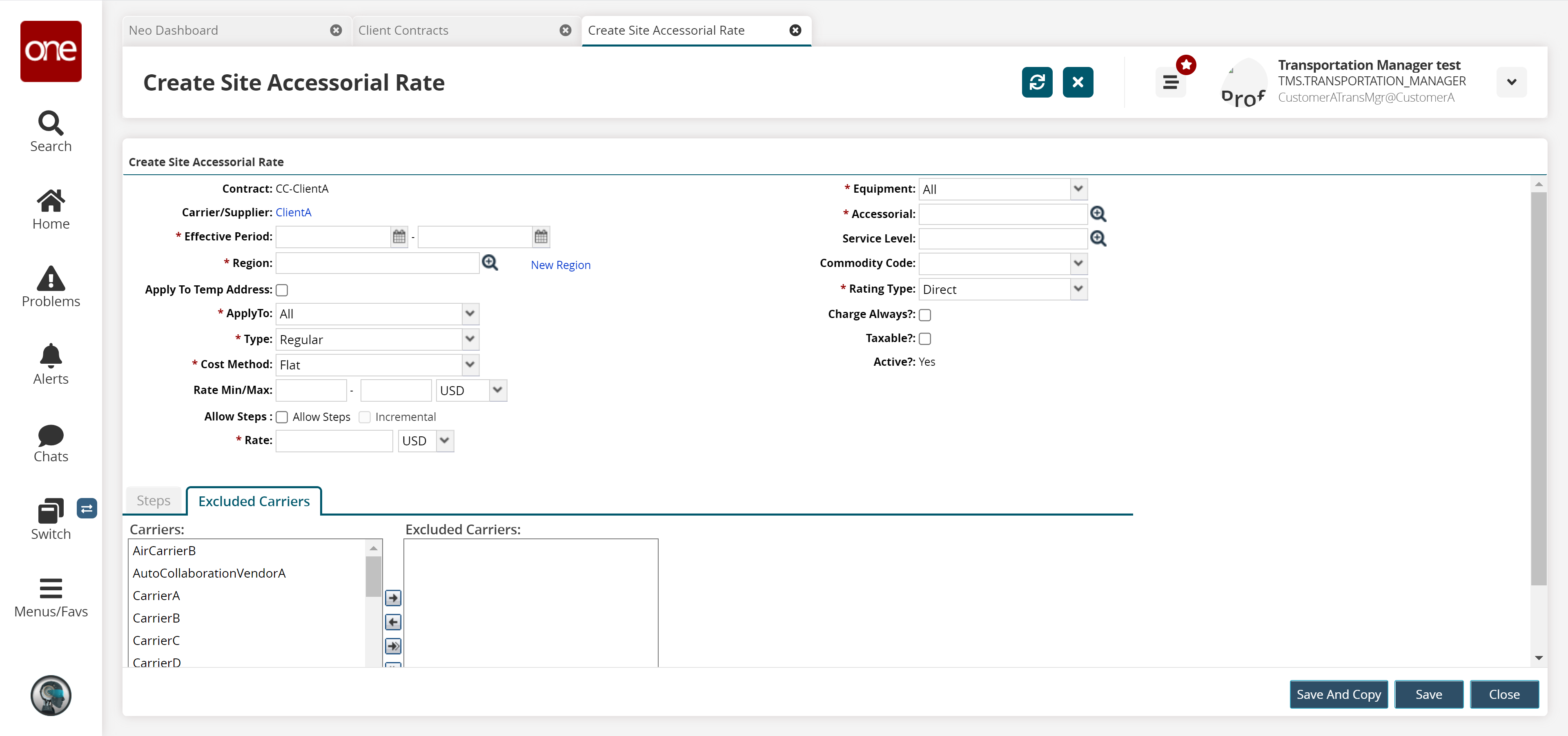Open the Accessorial search magnifier icon

coord(1098,214)
